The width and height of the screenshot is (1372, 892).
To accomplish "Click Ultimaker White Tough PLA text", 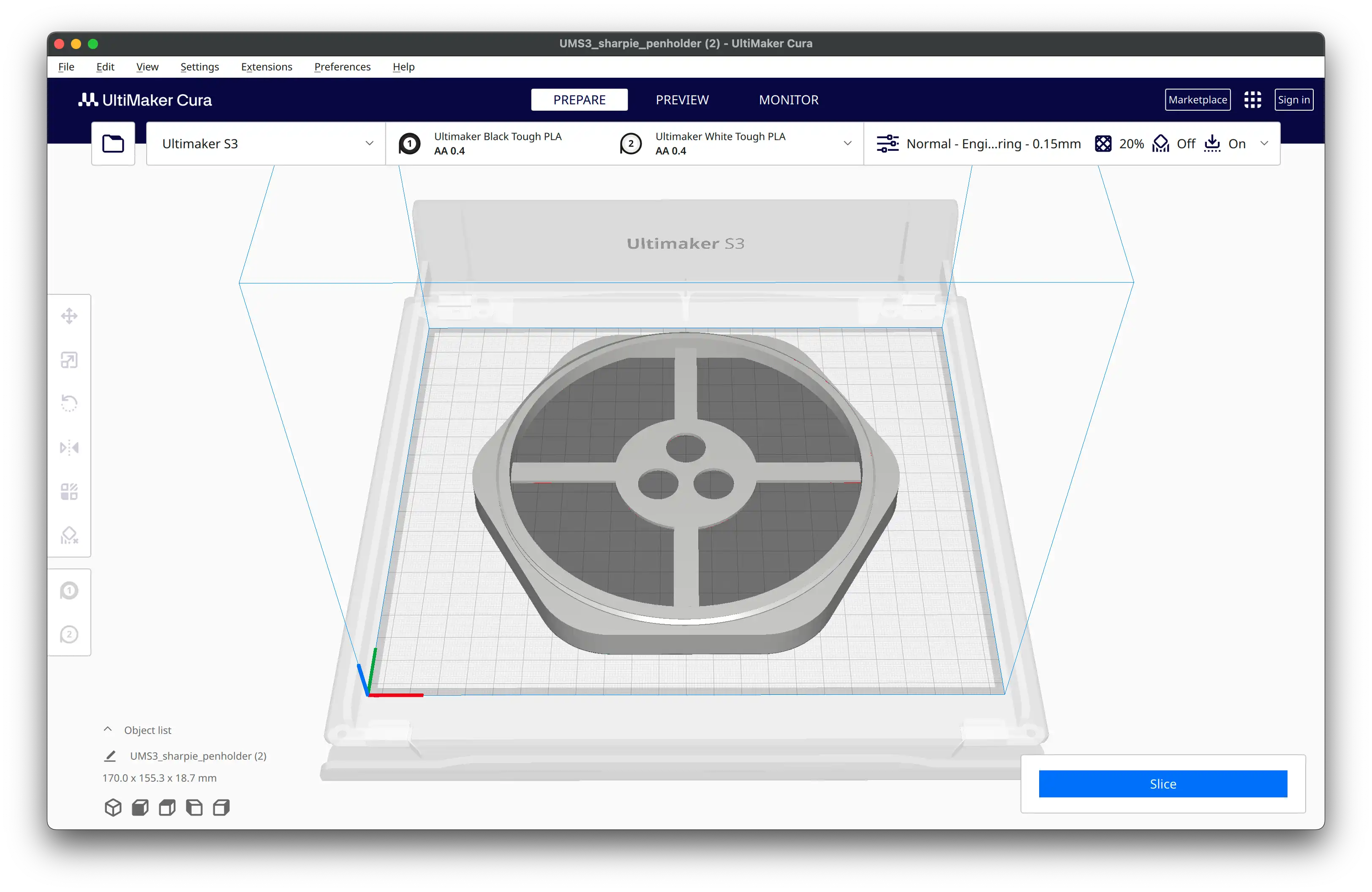I will pyautogui.click(x=720, y=136).
